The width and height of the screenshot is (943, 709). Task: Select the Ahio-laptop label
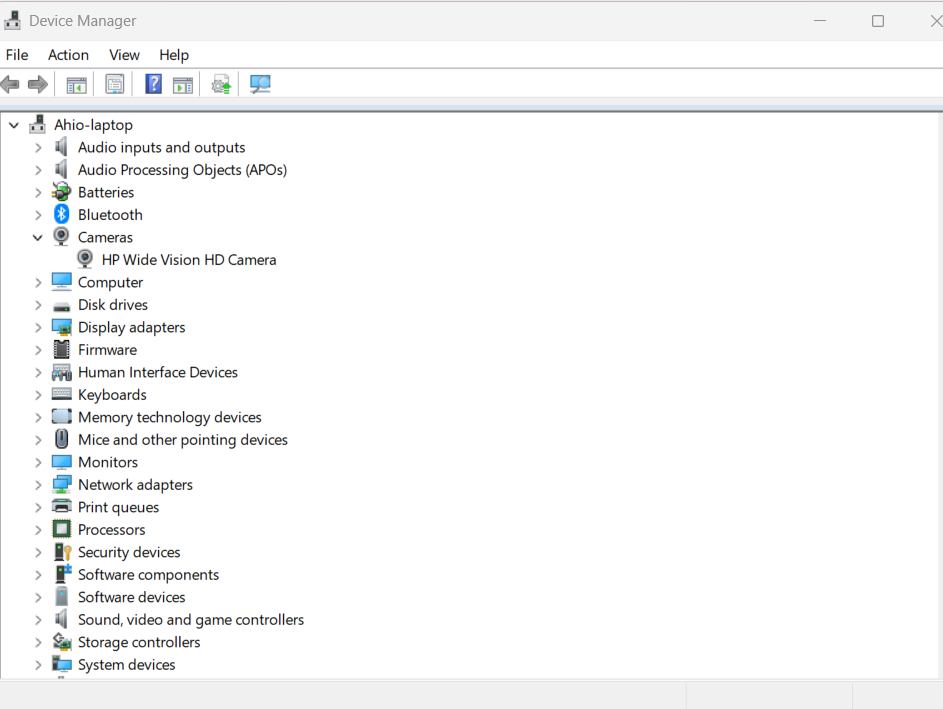[x=93, y=124]
